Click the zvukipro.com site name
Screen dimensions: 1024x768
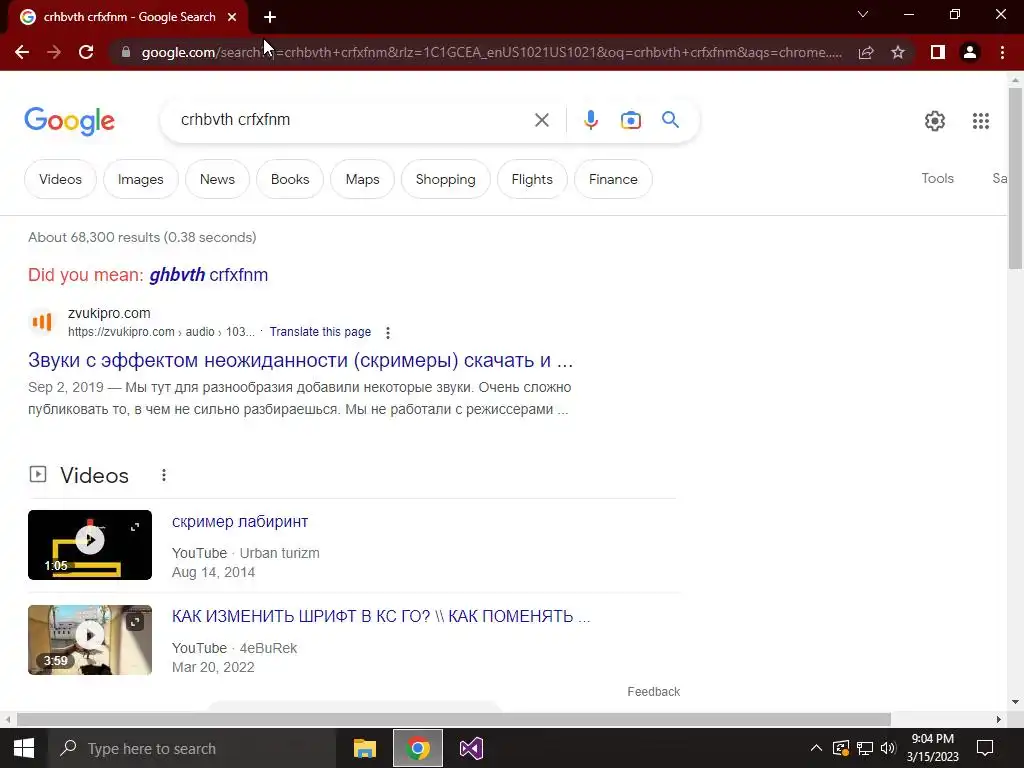click(x=109, y=313)
